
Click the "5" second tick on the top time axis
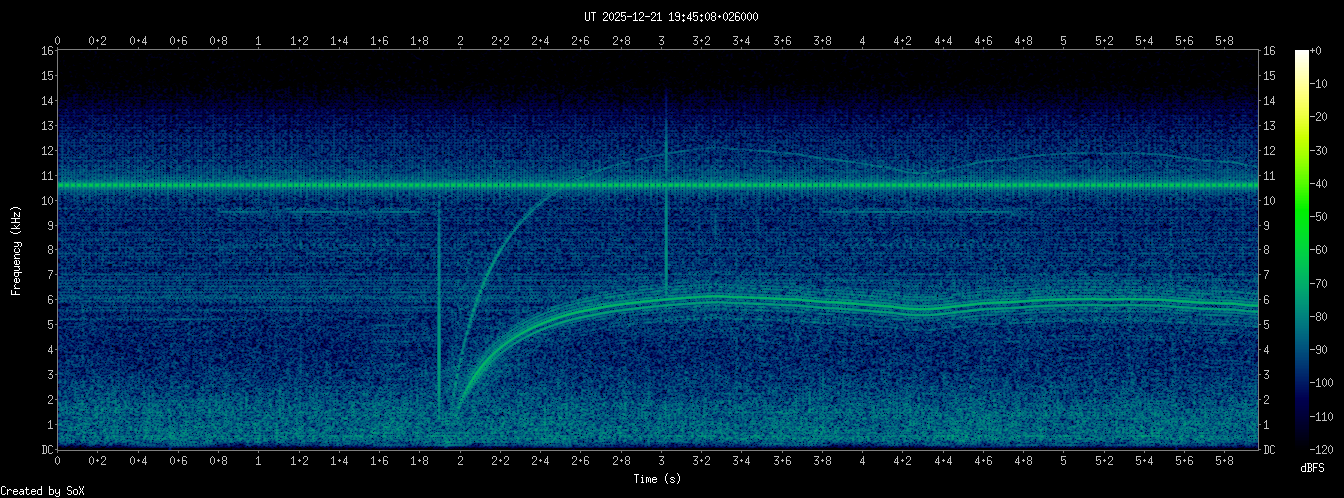(x=1063, y=41)
